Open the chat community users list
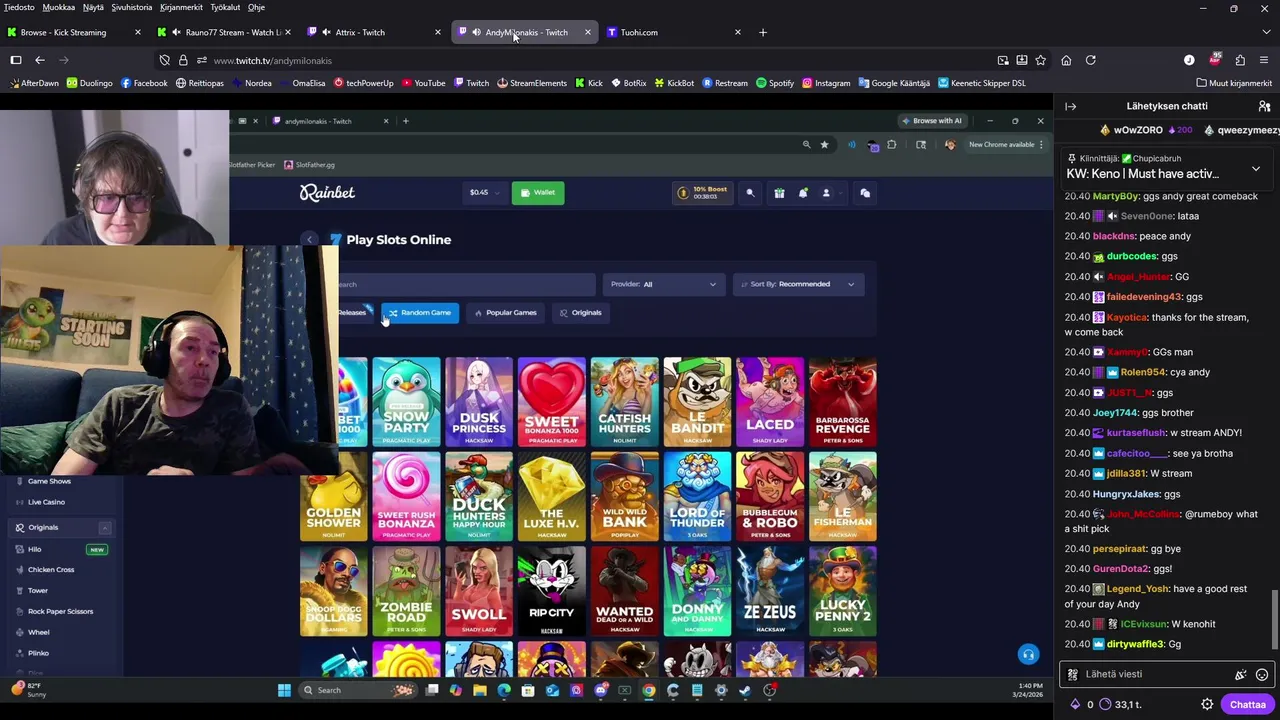The height and width of the screenshot is (720, 1280). (x=1264, y=106)
